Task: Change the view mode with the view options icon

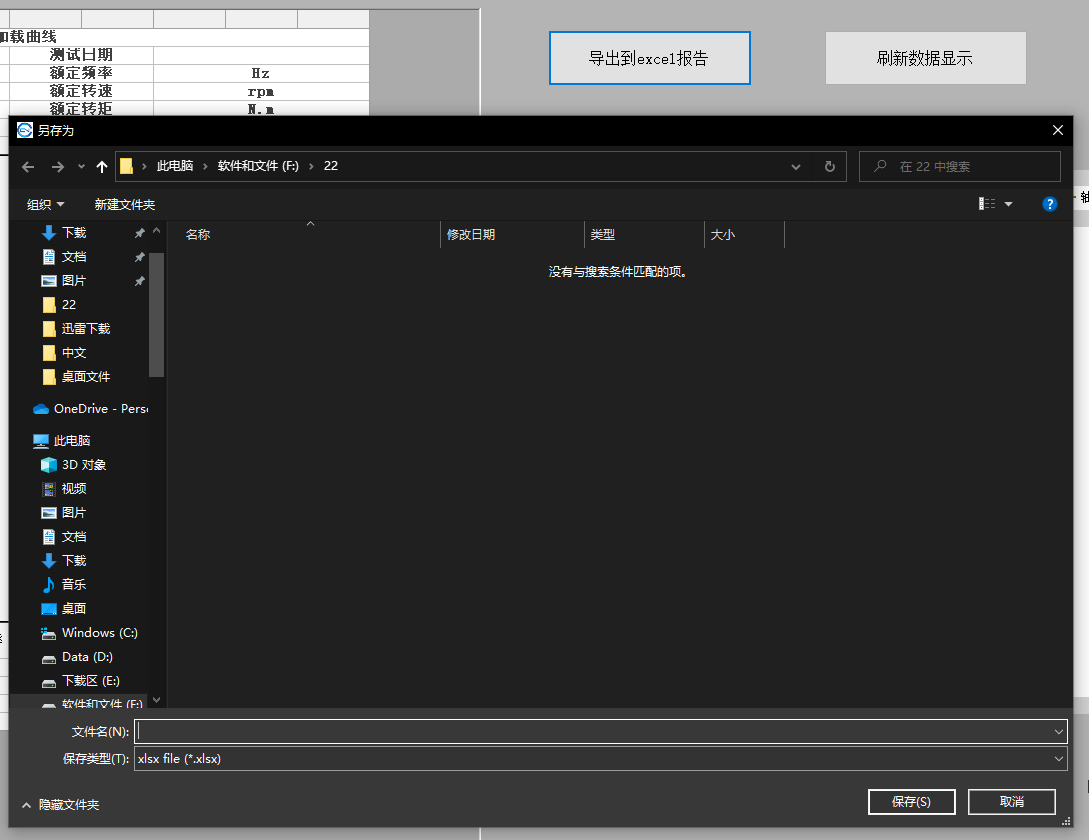Action: point(988,203)
